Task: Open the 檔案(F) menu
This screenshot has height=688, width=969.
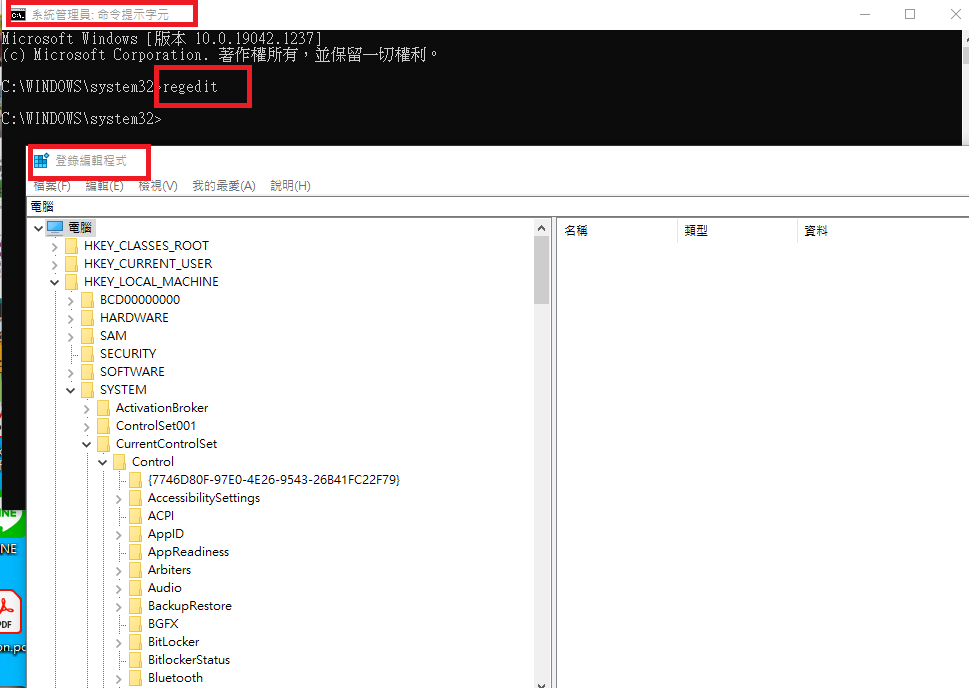Action: tap(52, 185)
